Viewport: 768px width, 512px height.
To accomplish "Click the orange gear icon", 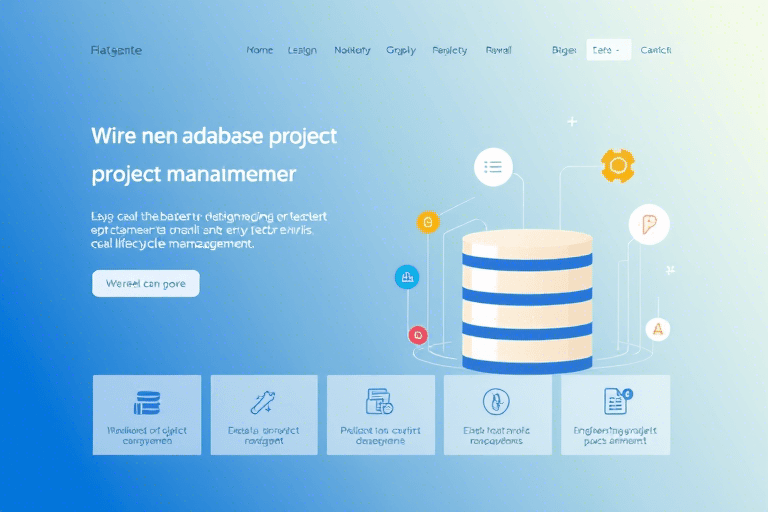I will pyautogui.click(x=618, y=165).
